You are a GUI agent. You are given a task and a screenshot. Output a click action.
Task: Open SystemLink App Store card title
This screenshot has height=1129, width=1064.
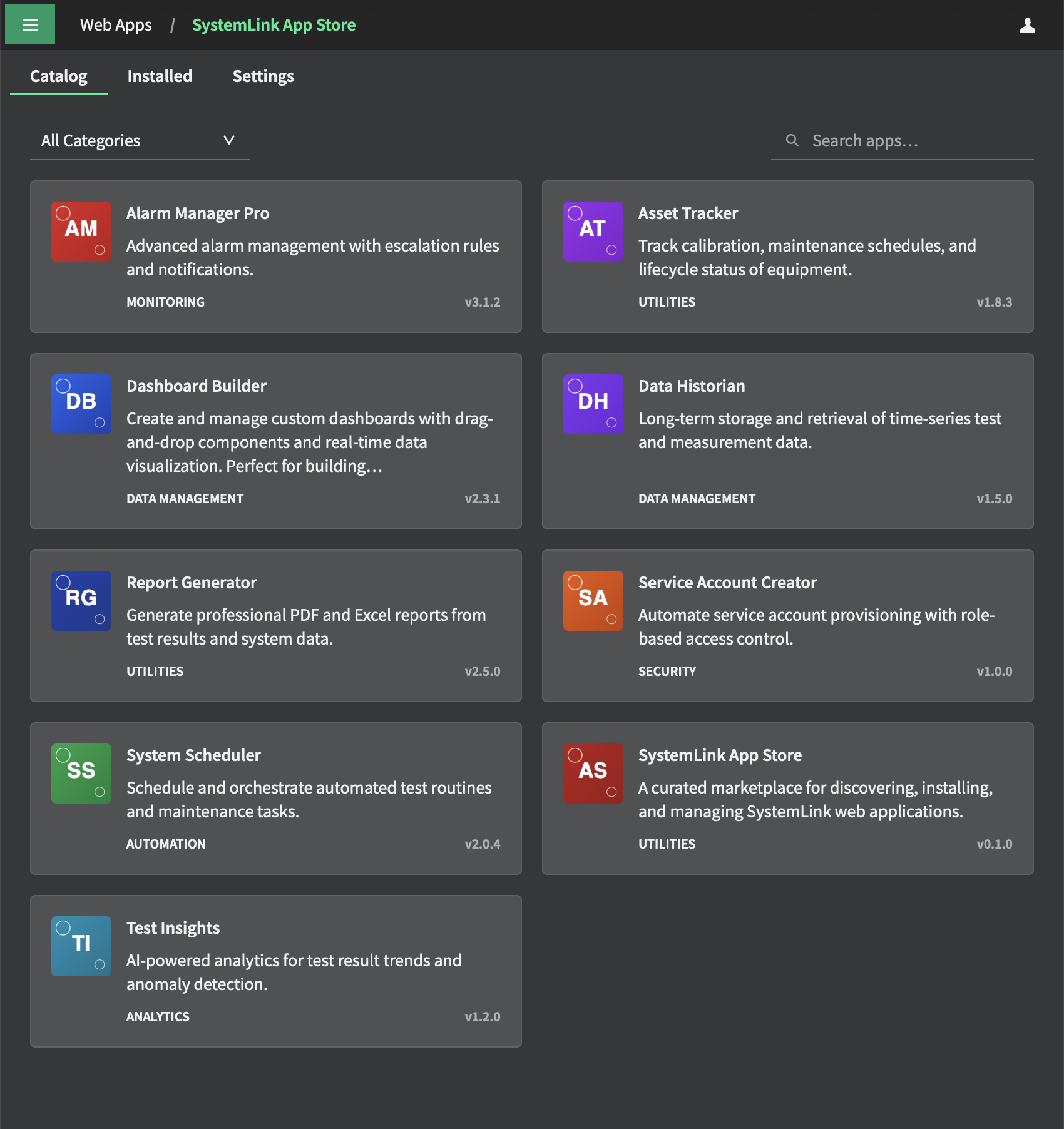click(x=720, y=755)
